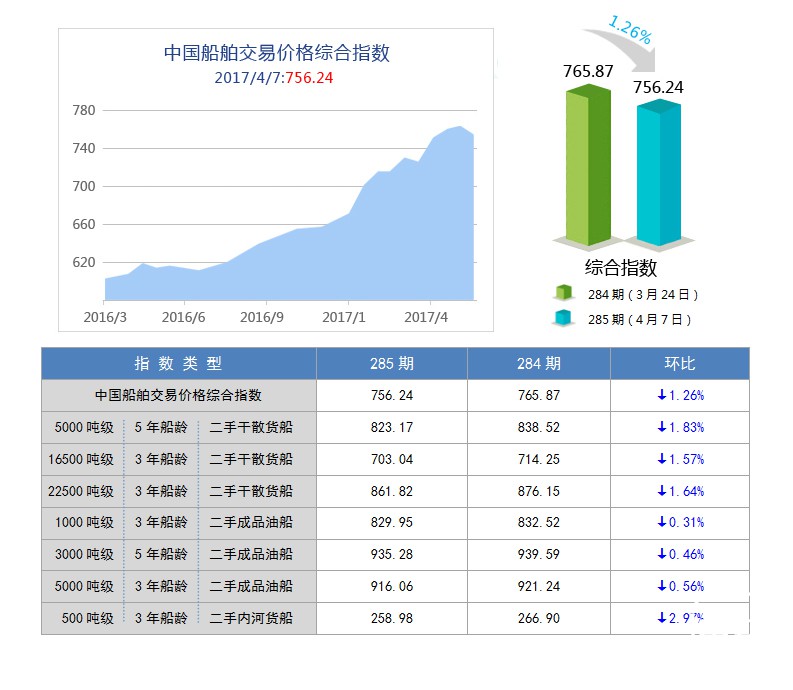Click the 939.59 cell
This screenshot has width=793, height=690.
tap(539, 554)
